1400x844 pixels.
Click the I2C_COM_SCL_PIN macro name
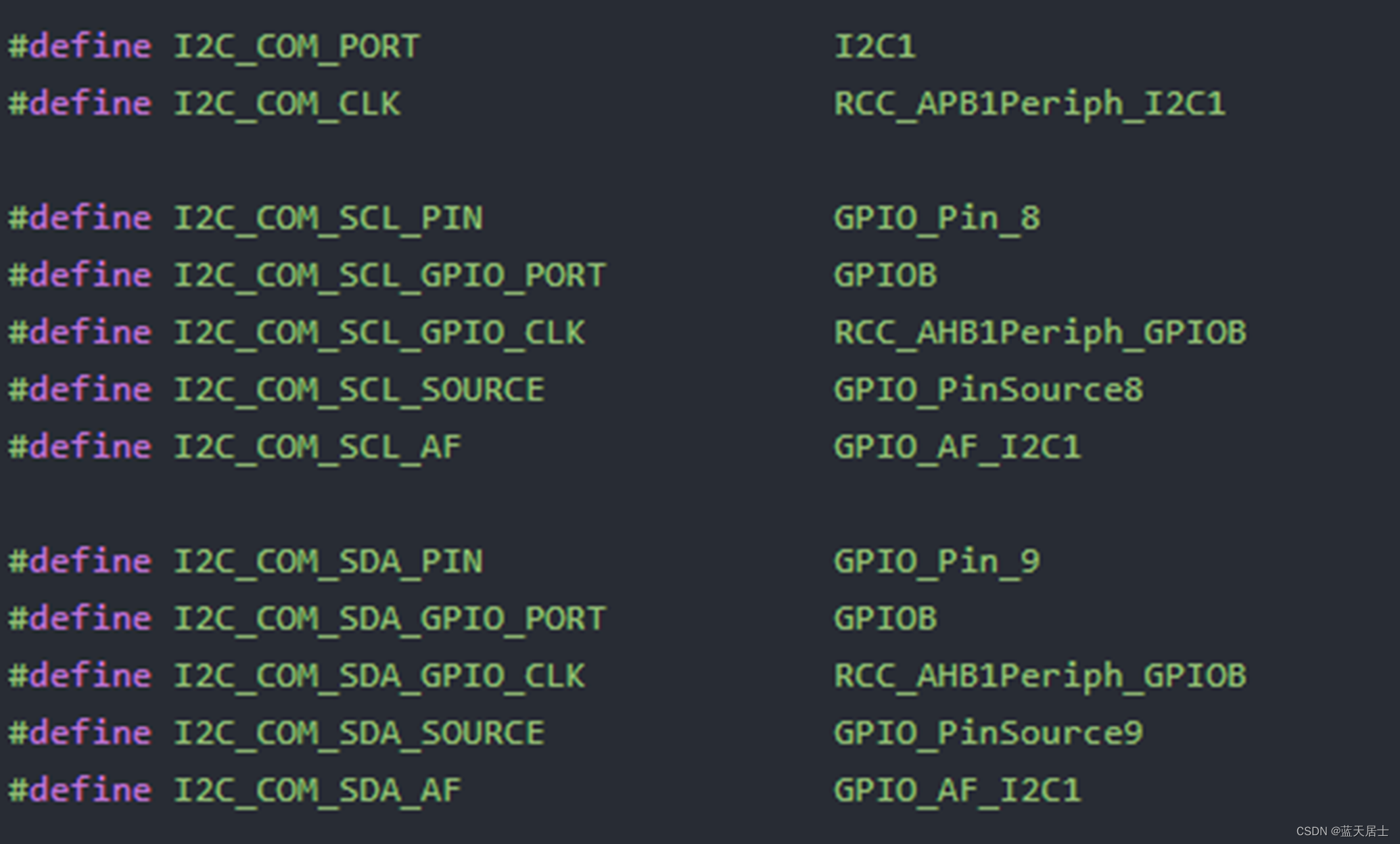[329, 218]
